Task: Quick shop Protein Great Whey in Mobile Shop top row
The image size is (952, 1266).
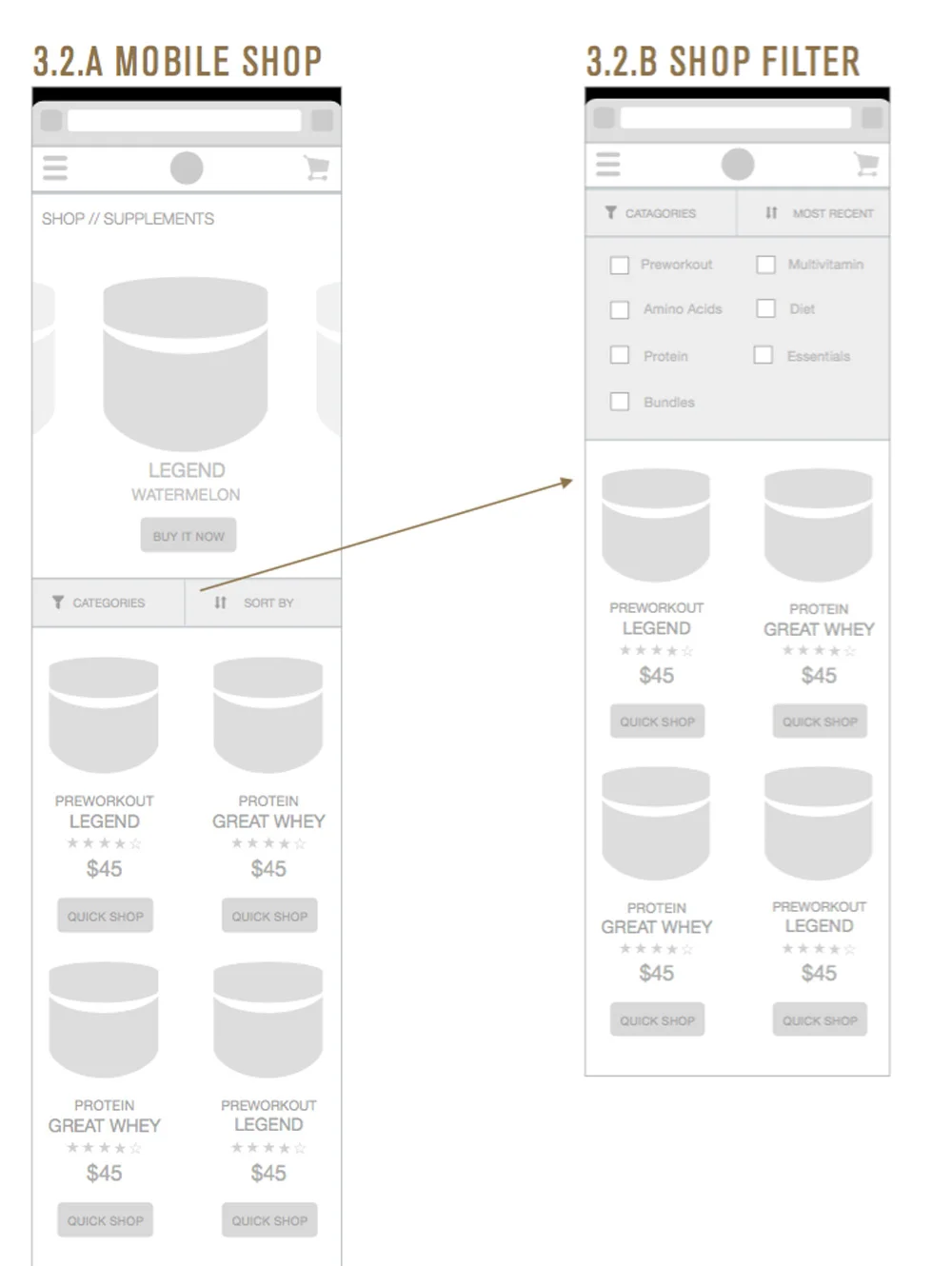Action: (x=269, y=916)
